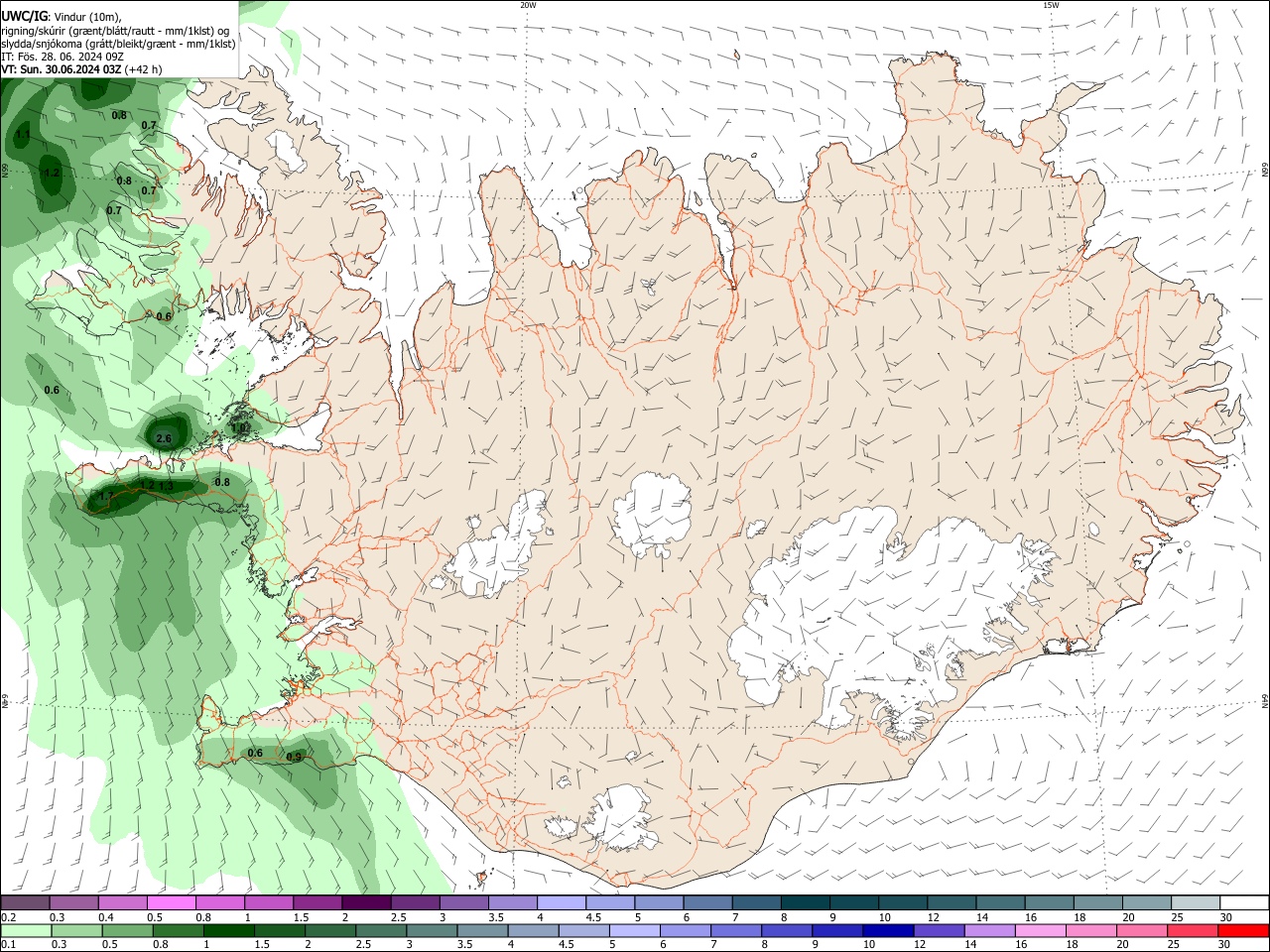Click the 0.9 precipitation label on south coast
The width and height of the screenshot is (1270, 952).
pos(294,758)
